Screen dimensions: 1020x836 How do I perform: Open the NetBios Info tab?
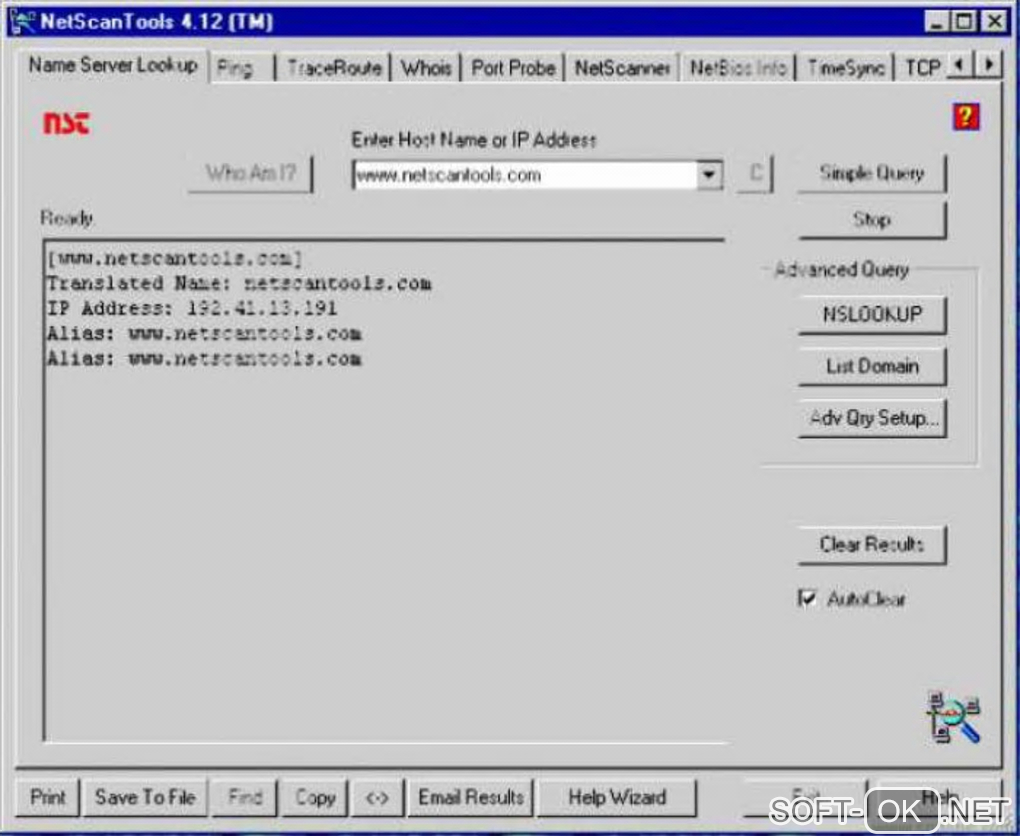pyautogui.click(x=738, y=68)
